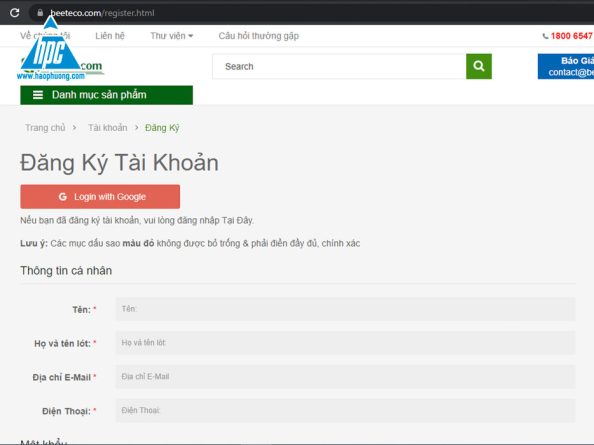The height and width of the screenshot is (445, 594).
Task: Open the Tài khoản breadcrumb link
Action: click(x=108, y=128)
